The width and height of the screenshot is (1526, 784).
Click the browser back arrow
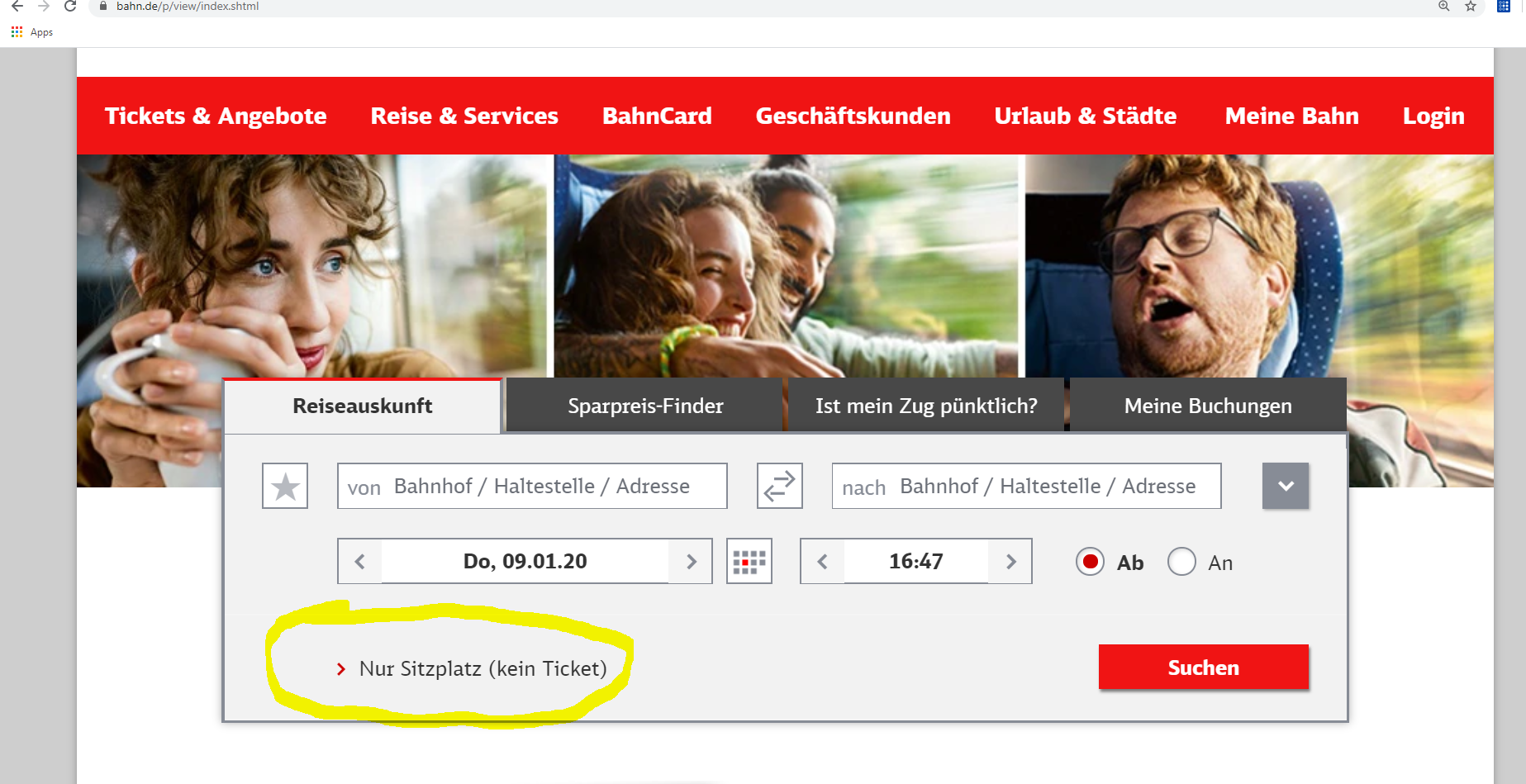click(x=17, y=7)
